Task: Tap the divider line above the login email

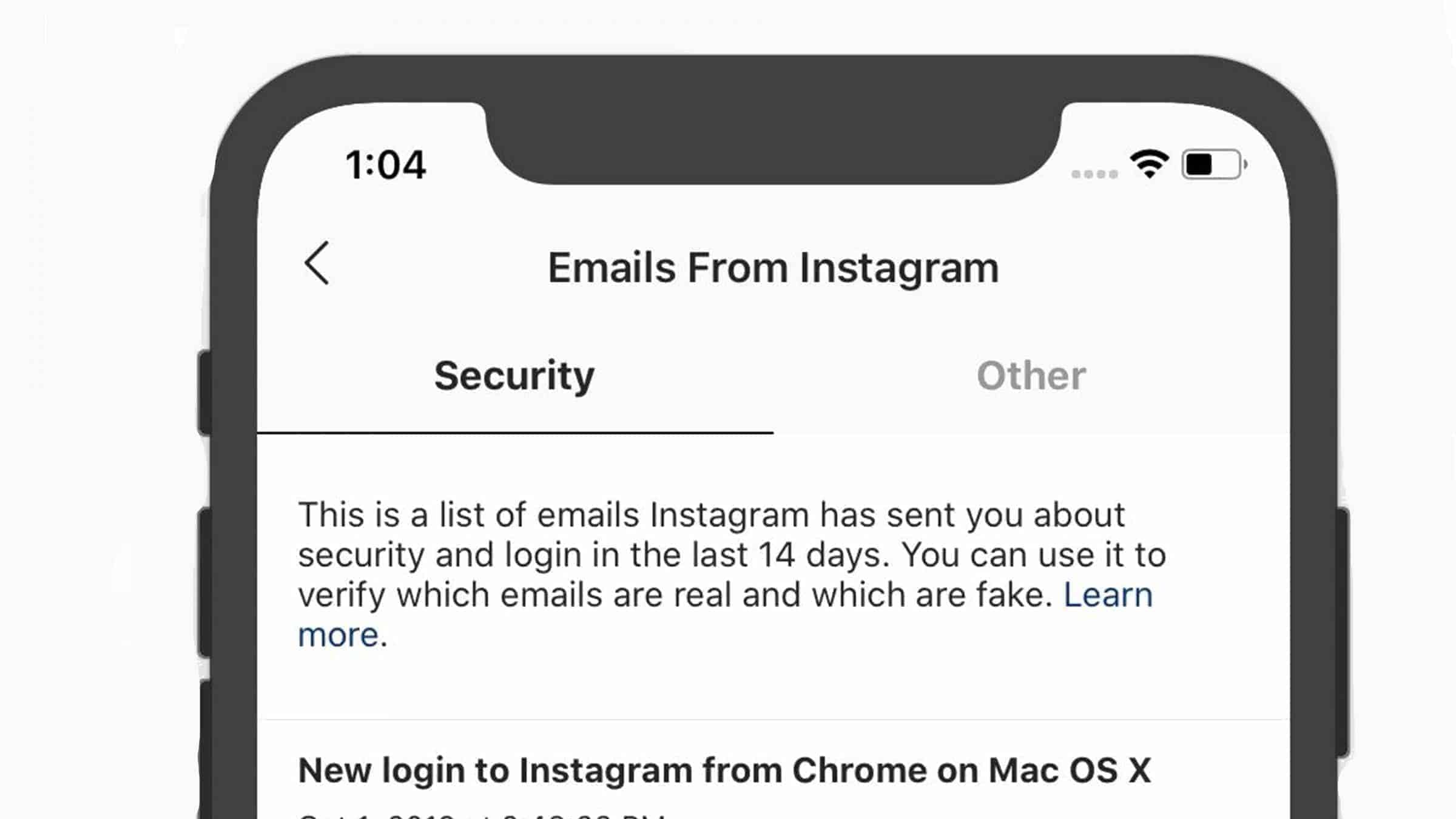Action: (773, 720)
